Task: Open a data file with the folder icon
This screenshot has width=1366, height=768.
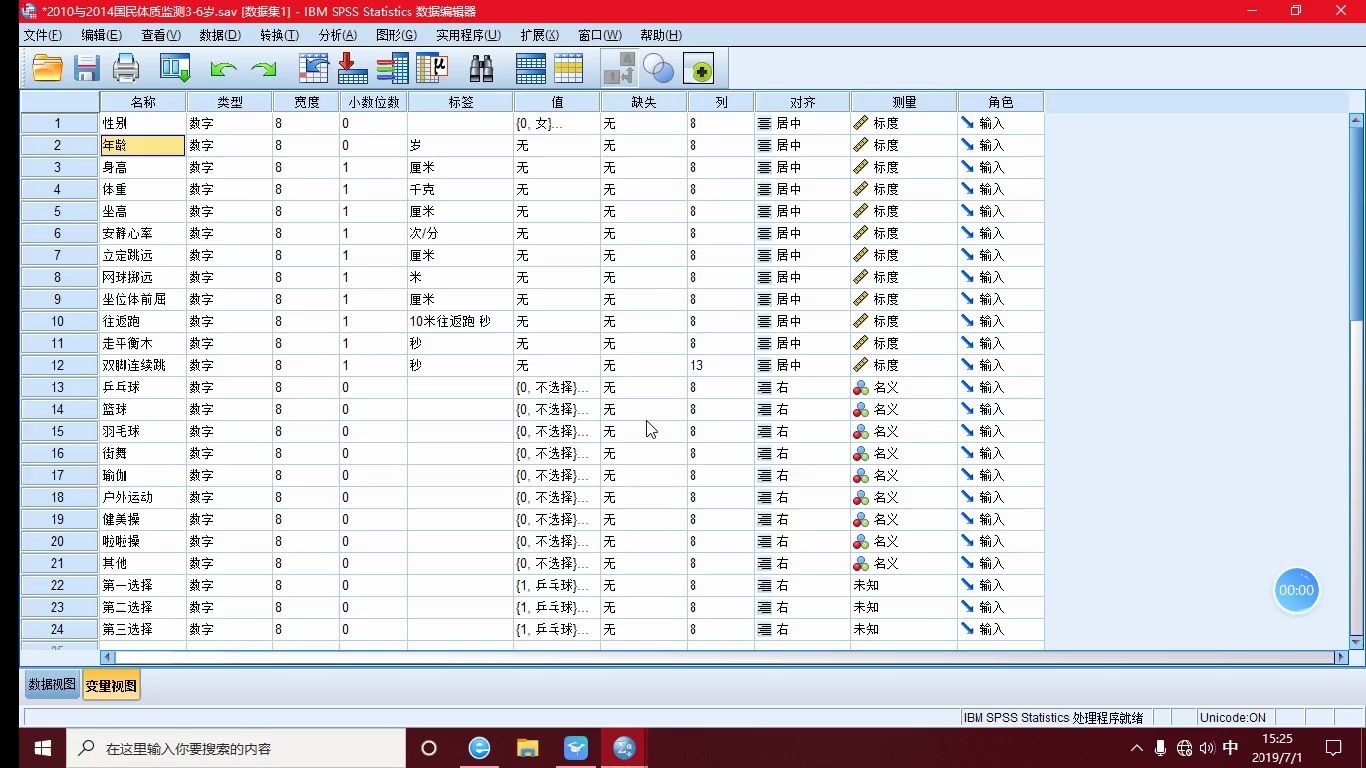Action: (x=47, y=68)
